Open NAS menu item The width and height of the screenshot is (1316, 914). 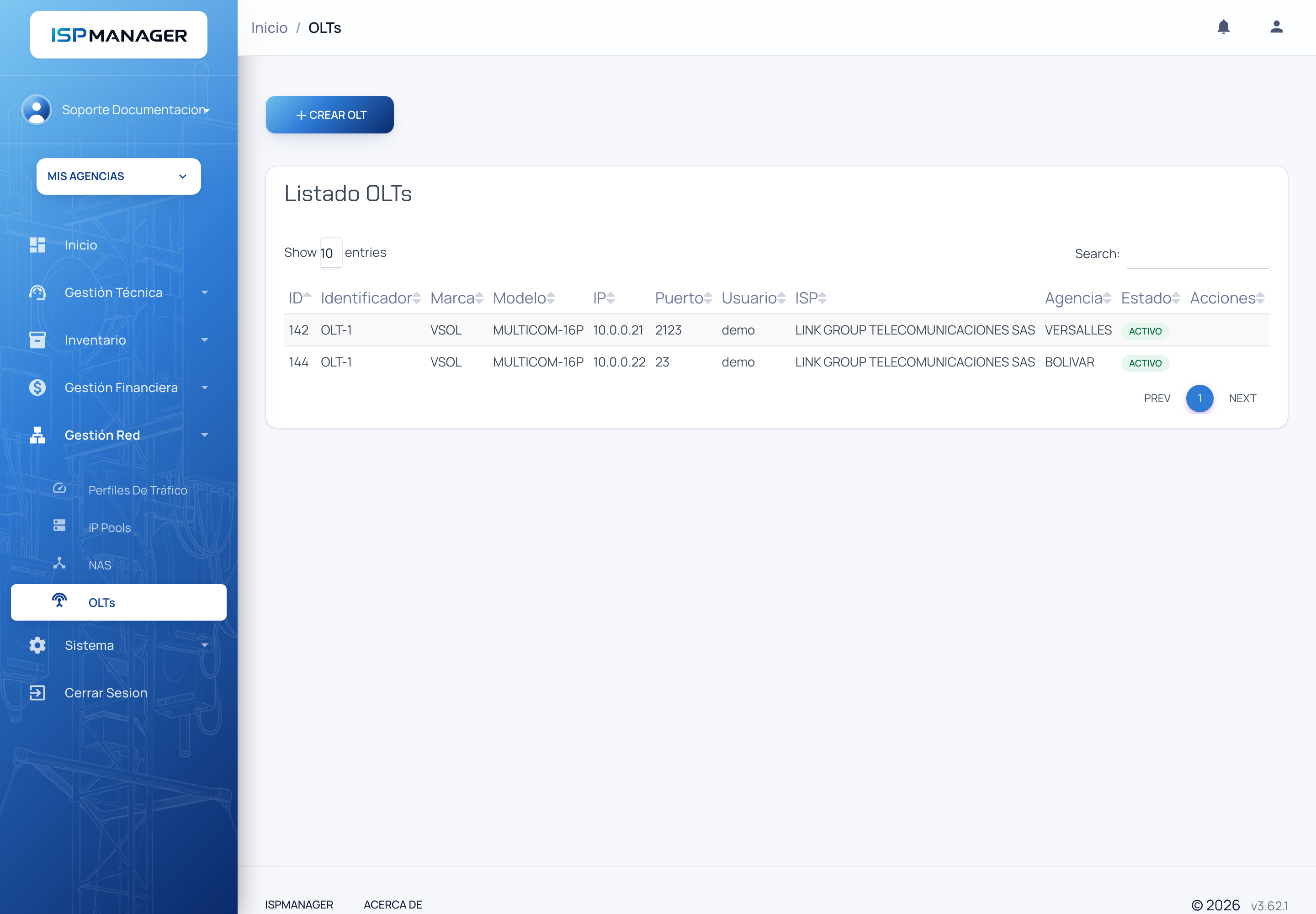point(100,565)
